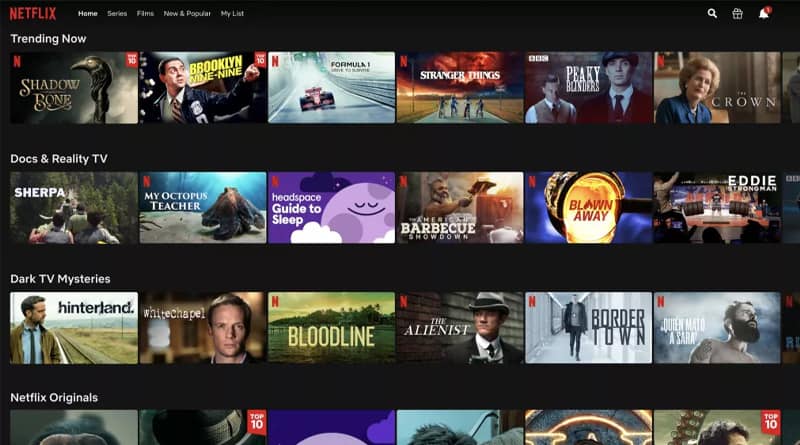
Task: Open Formula 1 Drive to Survive
Action: (x=332, y=87)
